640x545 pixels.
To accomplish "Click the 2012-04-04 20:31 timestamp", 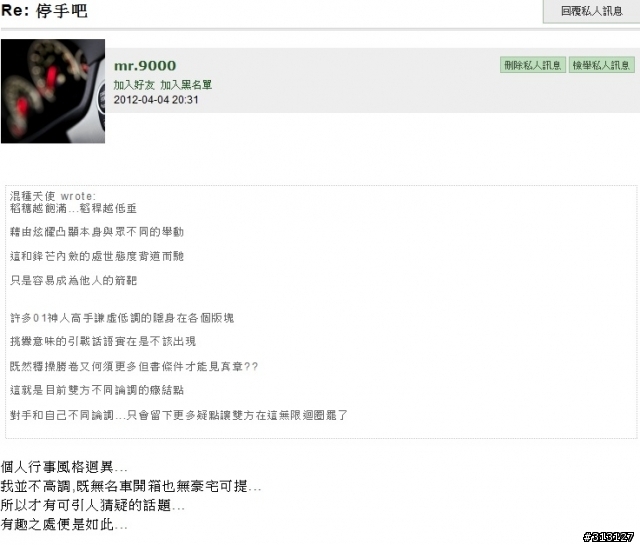I will coord(156,100).
